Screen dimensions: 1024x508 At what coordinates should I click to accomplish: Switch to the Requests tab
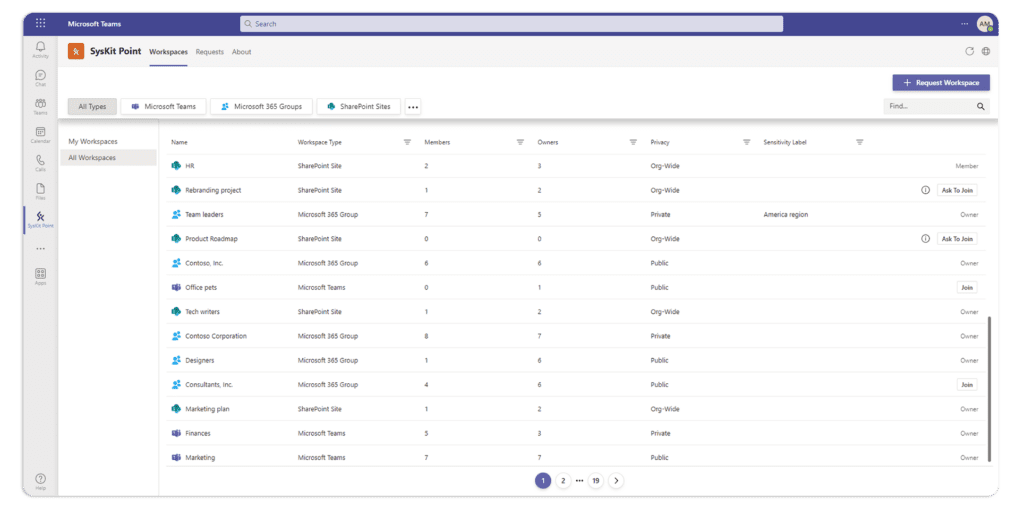point(210,52)
